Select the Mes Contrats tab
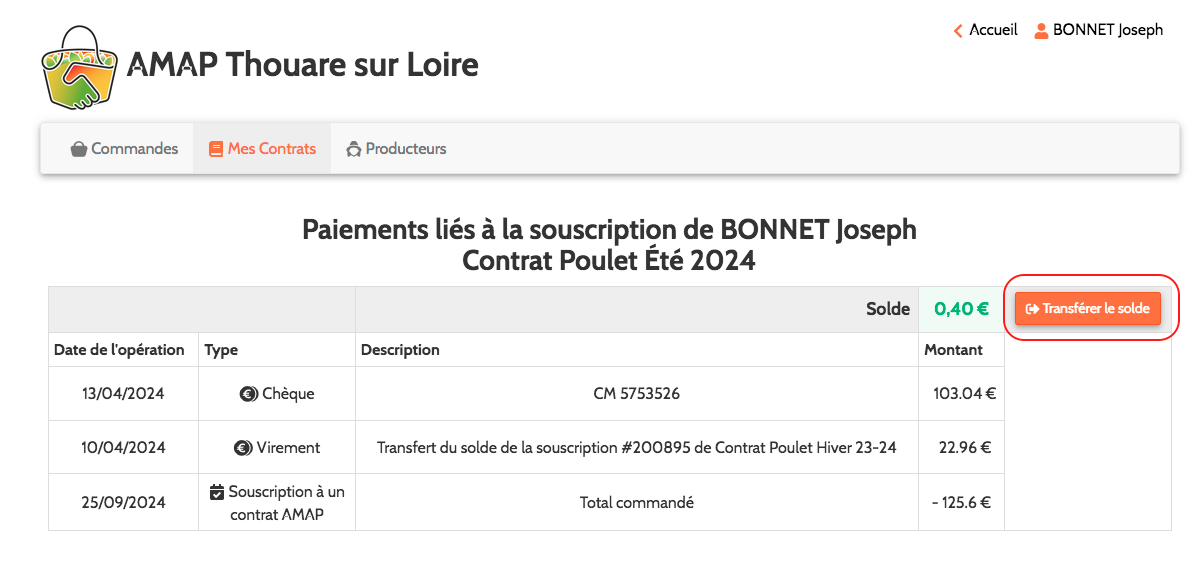 click(x=262, y=149)
